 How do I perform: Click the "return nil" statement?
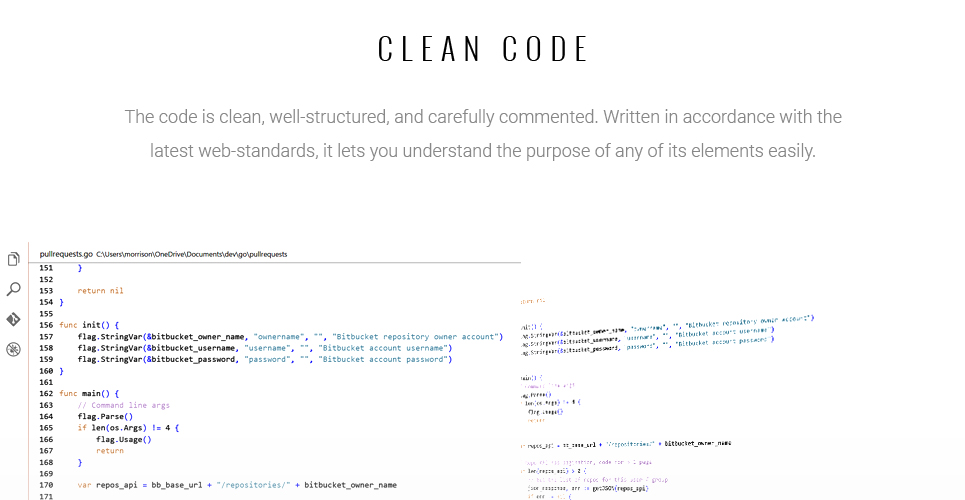tap(100, 291)
